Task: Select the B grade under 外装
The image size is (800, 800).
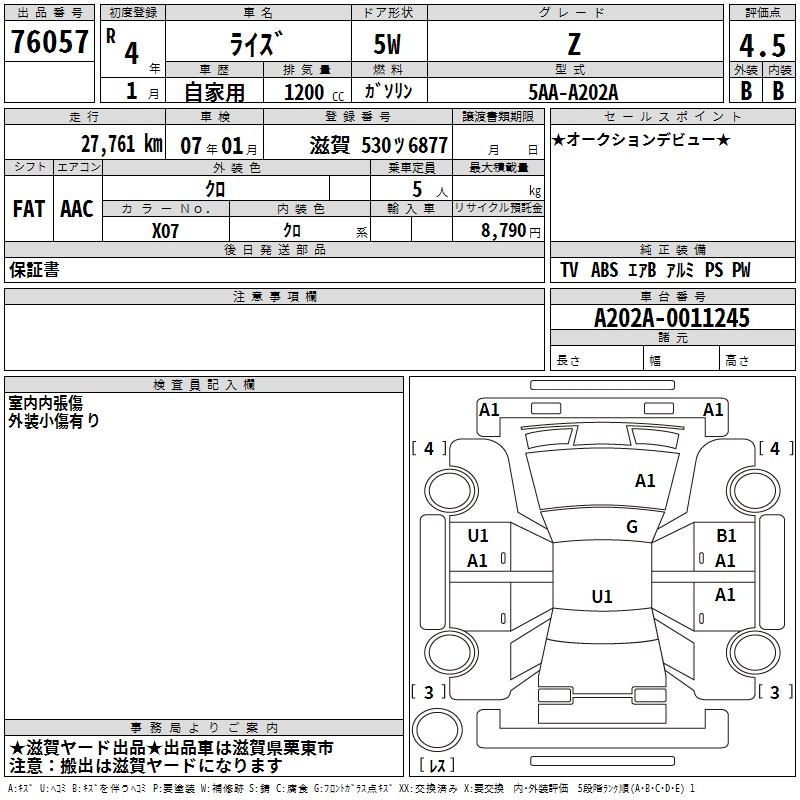Action: pyautogui.click(x=746, y=91)
